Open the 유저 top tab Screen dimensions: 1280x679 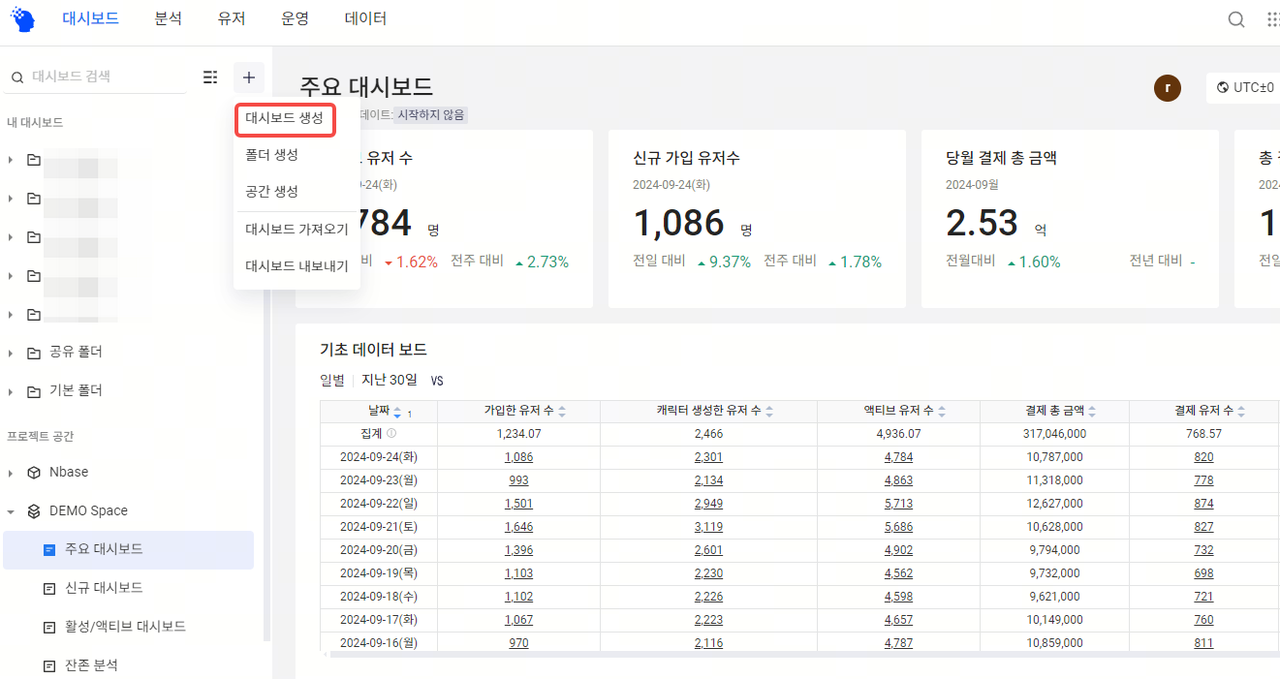[x=231, y=19]
